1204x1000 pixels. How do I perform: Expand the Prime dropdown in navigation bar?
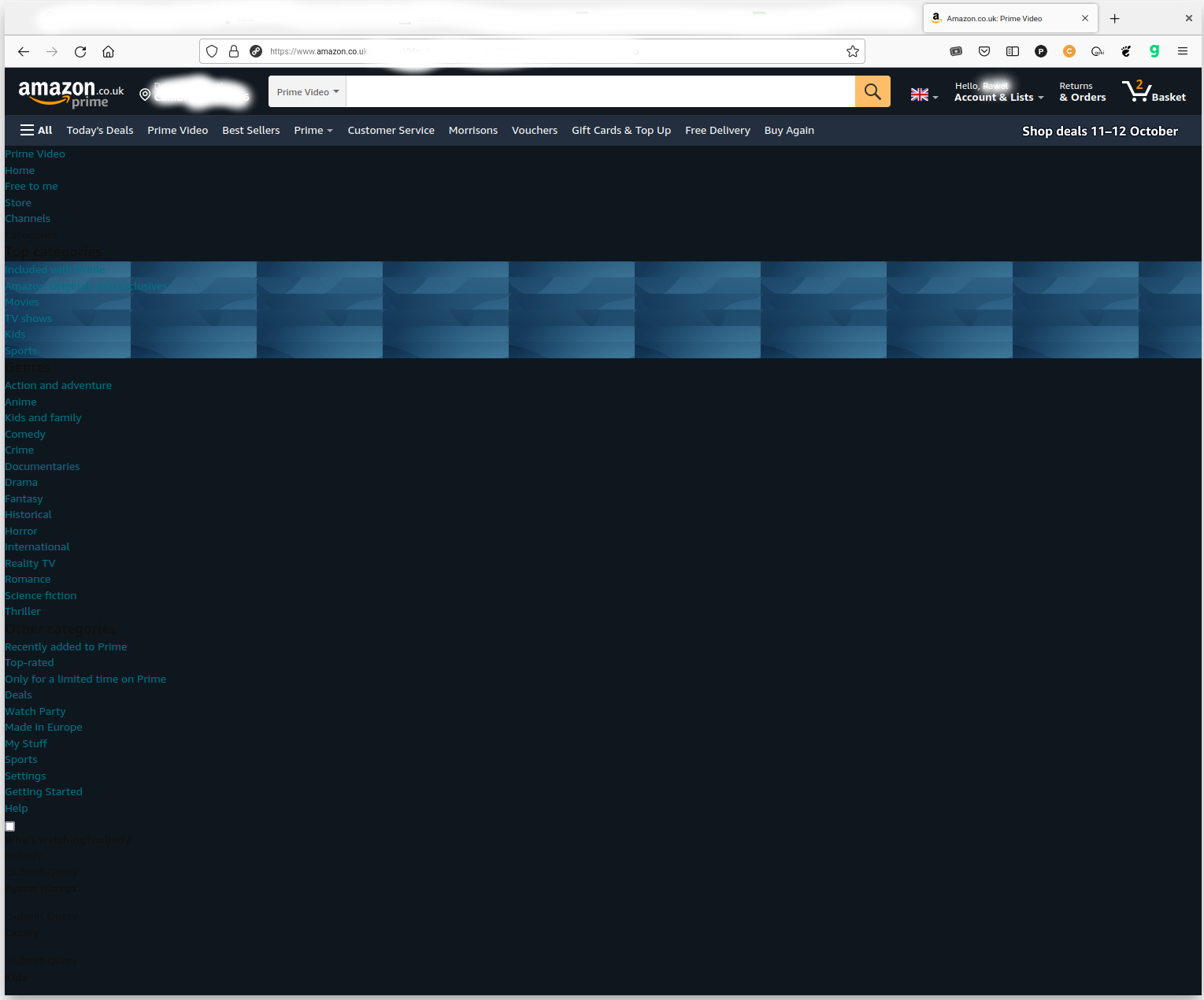pyautogui.click(x=313, y=130)
